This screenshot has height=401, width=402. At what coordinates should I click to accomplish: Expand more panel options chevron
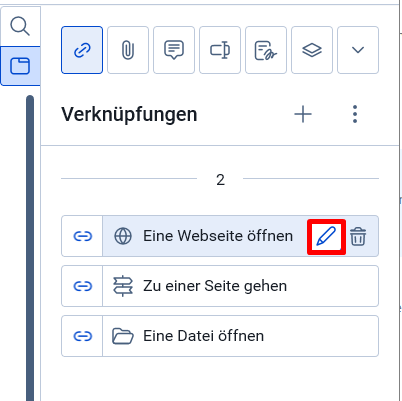(x=358, y=50)
